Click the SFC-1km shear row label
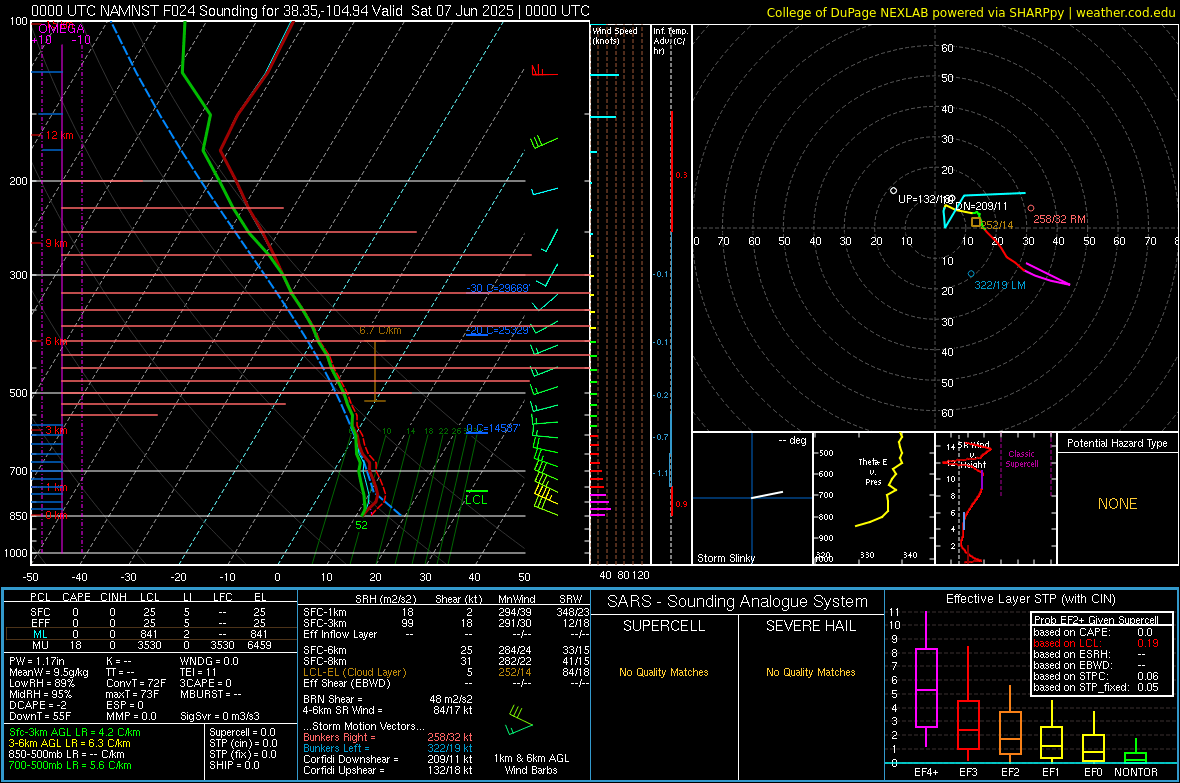 [325, 612]
